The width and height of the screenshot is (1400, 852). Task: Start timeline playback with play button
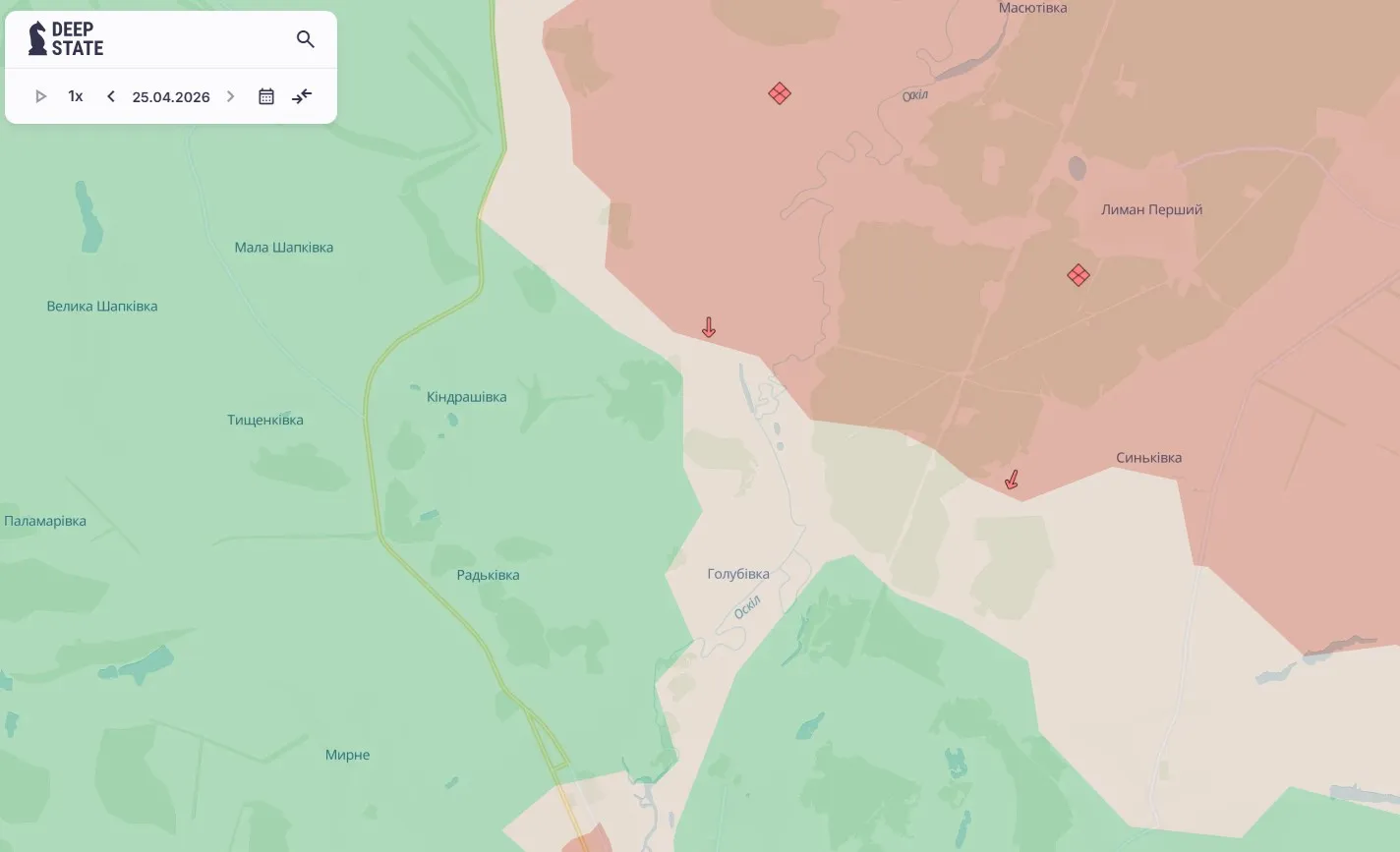tap(40, 96)
